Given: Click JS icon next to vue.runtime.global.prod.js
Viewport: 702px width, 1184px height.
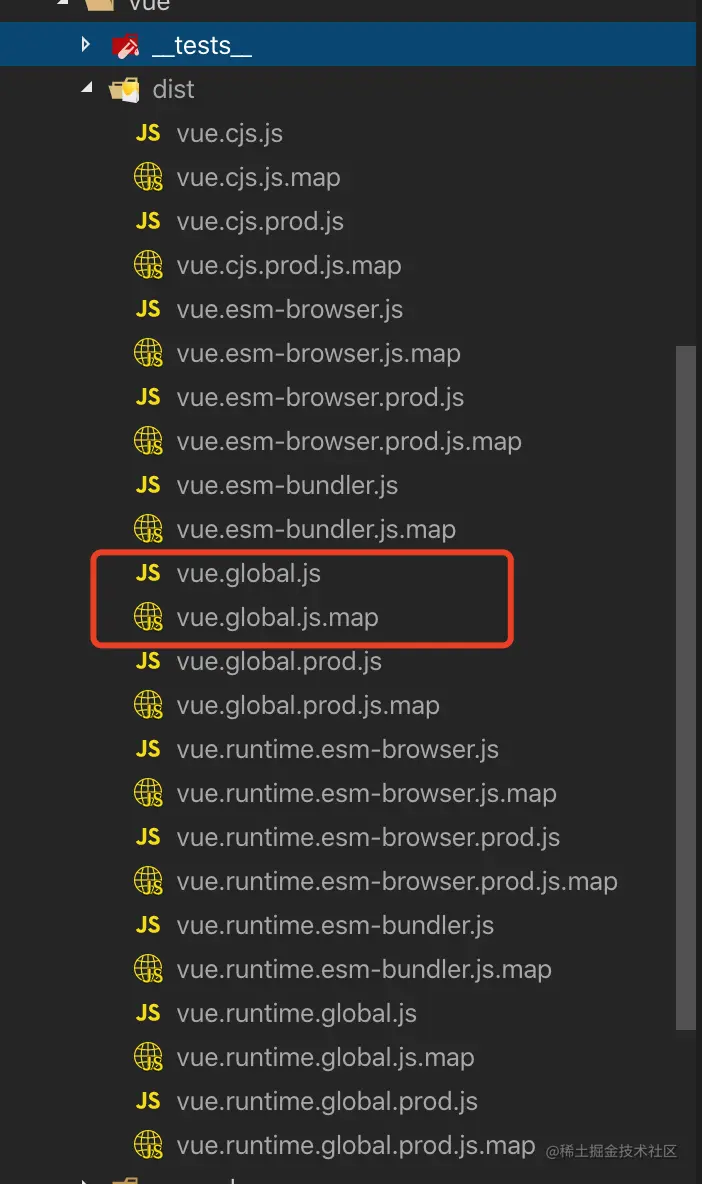Looking at the screenshot, I should pos(148,1101).
